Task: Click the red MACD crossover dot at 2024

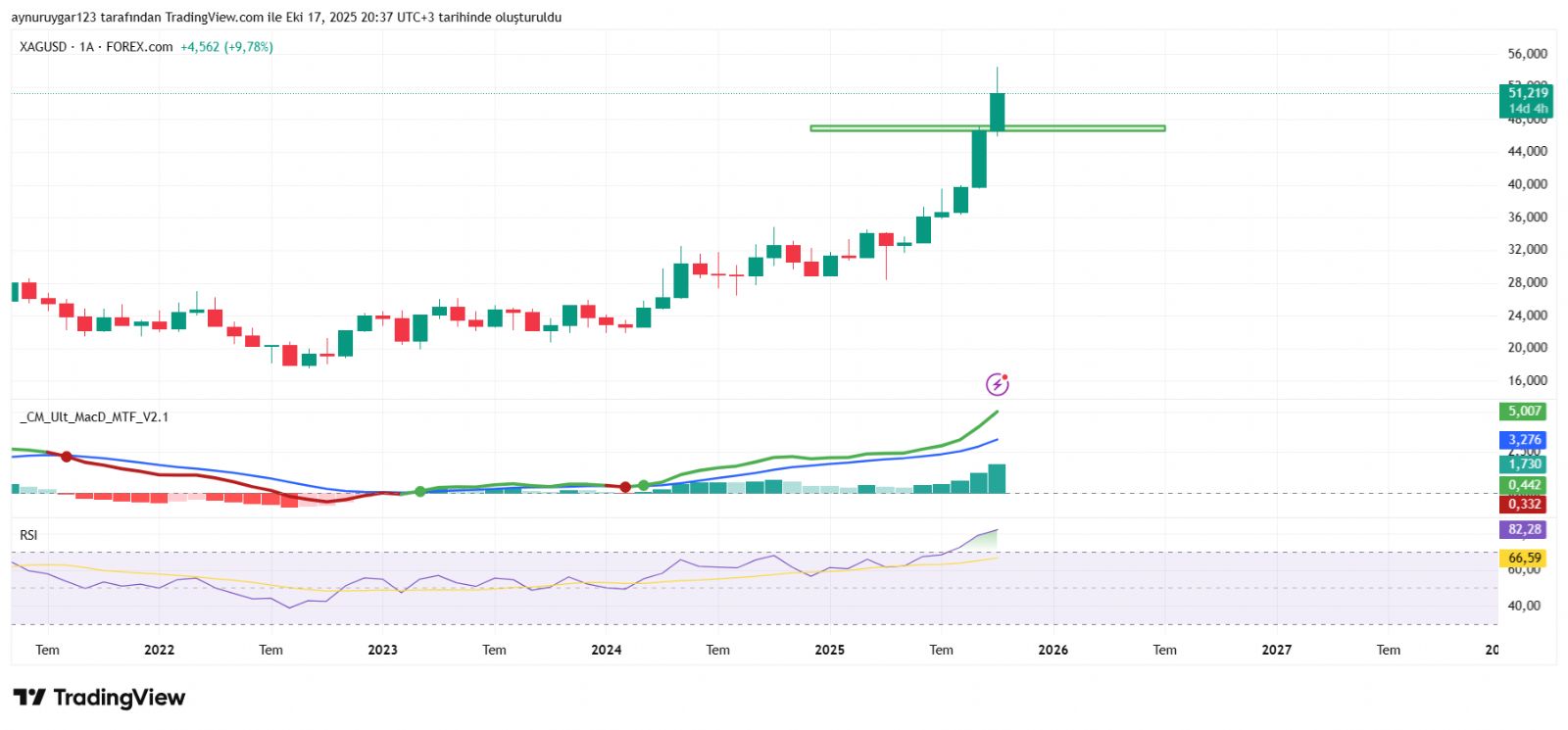Action: coord(625,487)
